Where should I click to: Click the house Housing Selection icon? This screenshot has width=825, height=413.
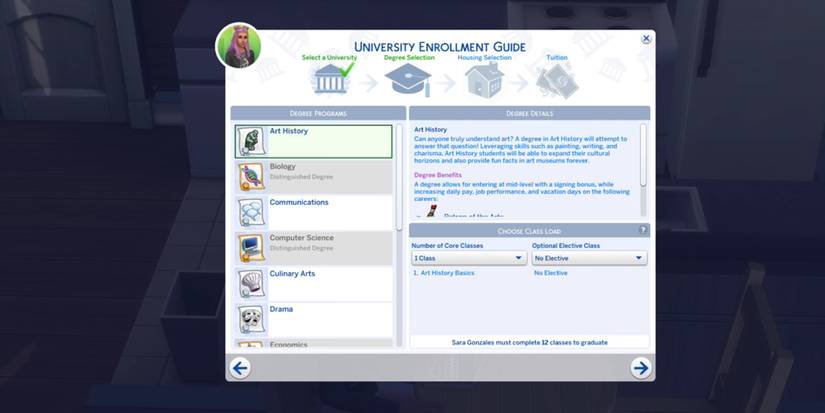(485, 80)
